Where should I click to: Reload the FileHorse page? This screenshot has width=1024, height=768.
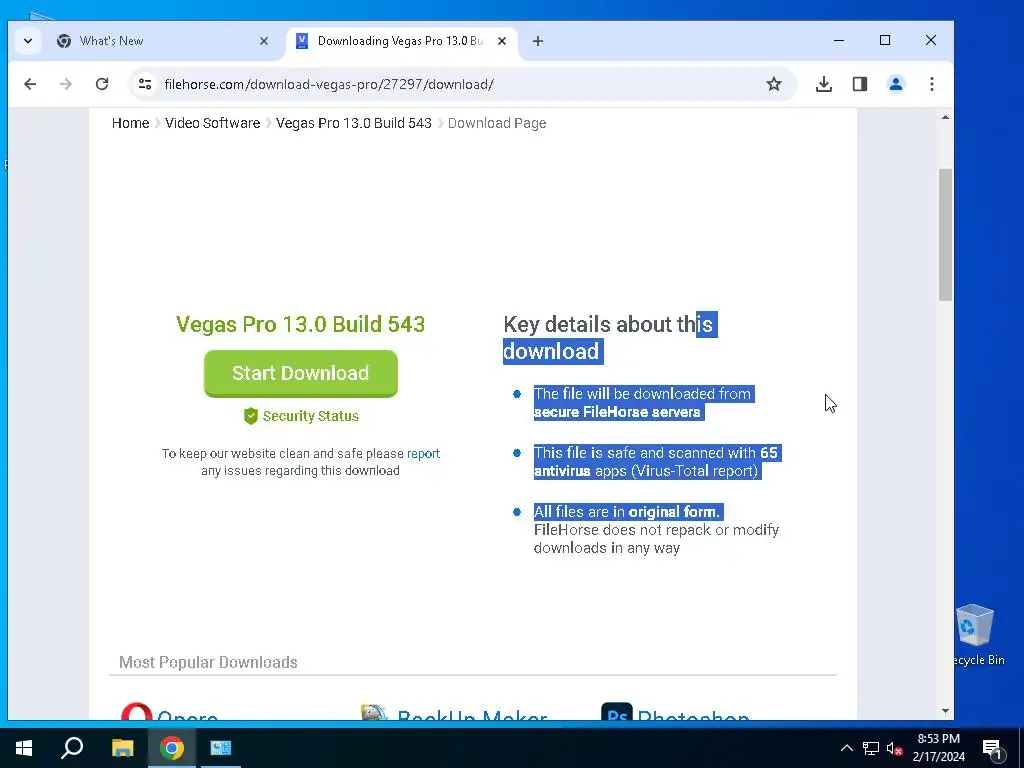click(x=102, y=84)
